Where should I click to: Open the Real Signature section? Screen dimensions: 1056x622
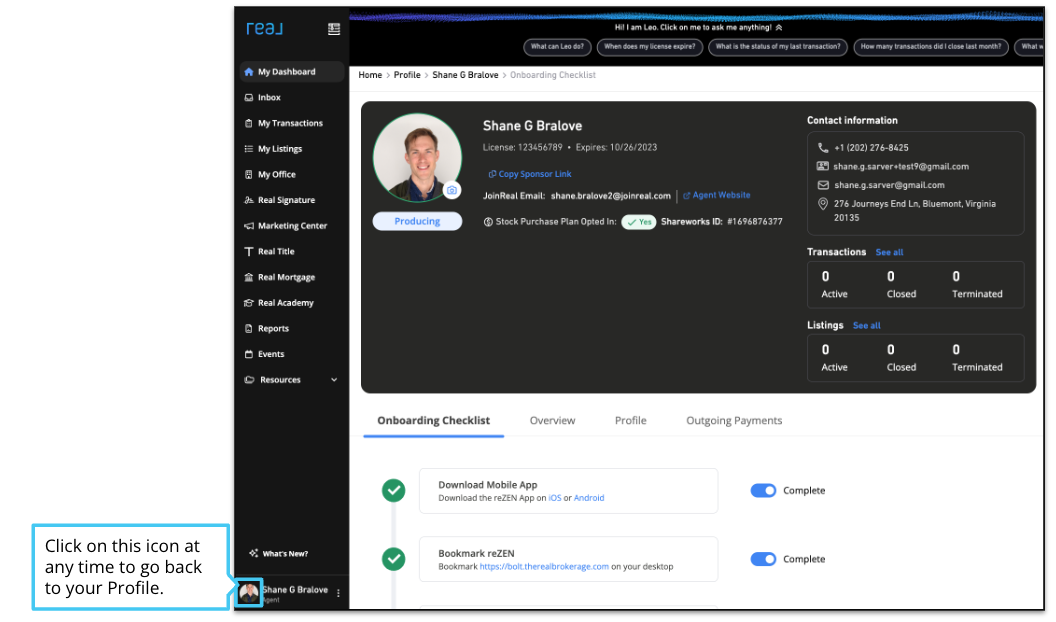click(x=286, y=200)
